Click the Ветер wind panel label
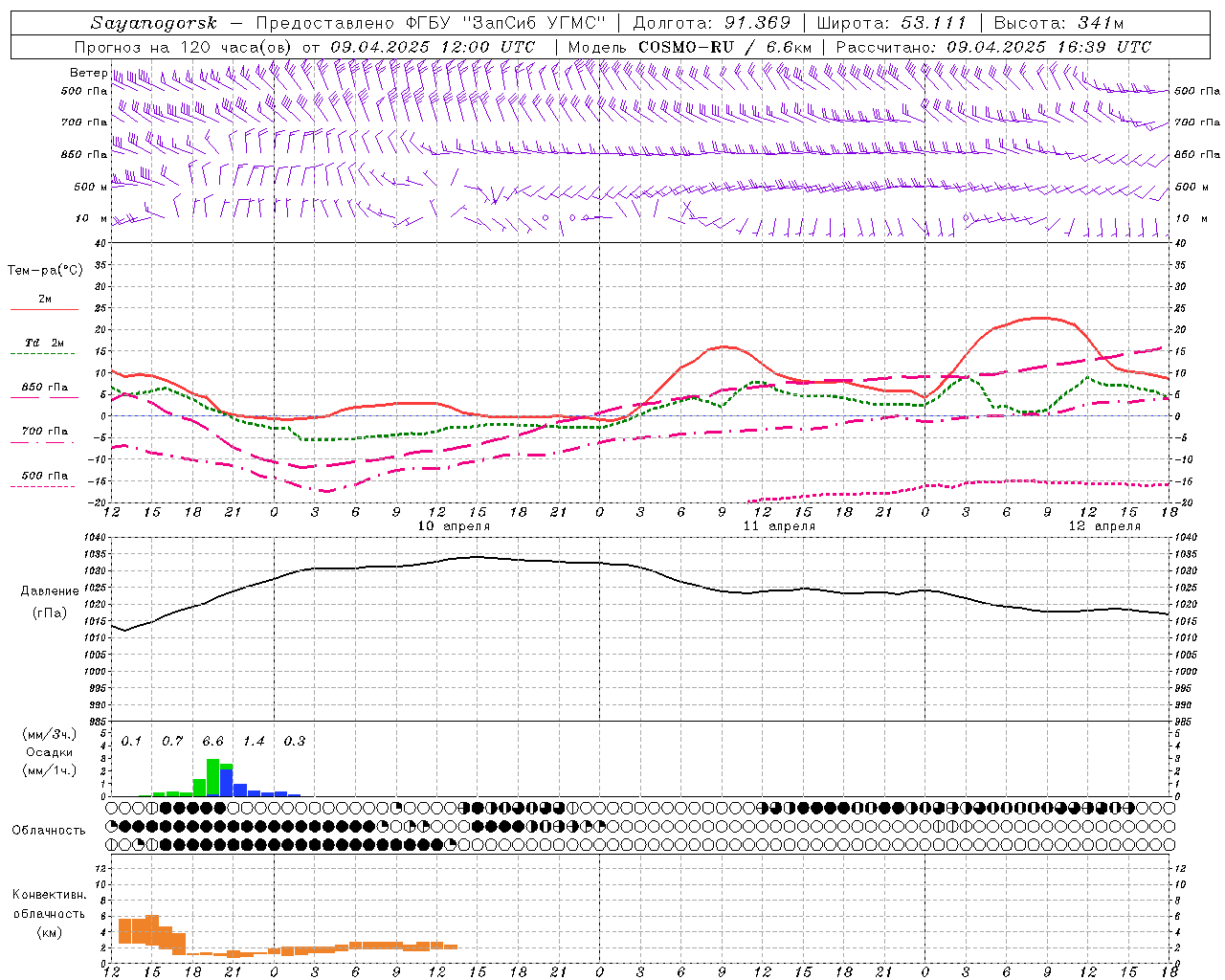Viewport: 1225px width, 980px height. coord(88,73)
